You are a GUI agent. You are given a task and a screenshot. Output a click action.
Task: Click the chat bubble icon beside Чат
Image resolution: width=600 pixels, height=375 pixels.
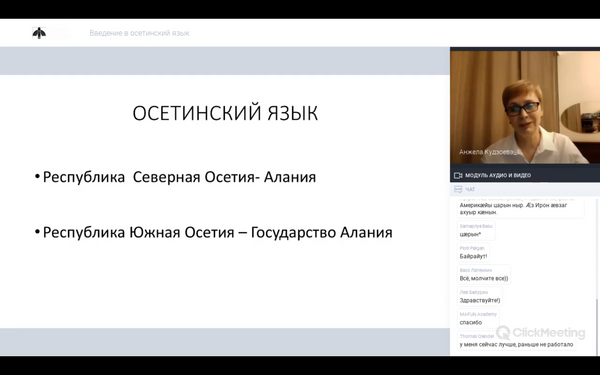(x=458, y=189)
